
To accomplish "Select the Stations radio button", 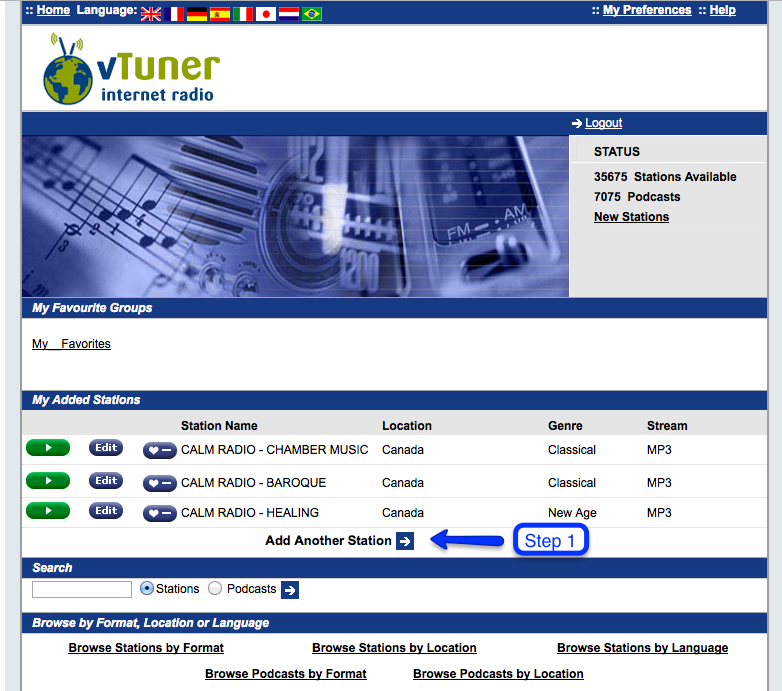I will pos(147,589).
